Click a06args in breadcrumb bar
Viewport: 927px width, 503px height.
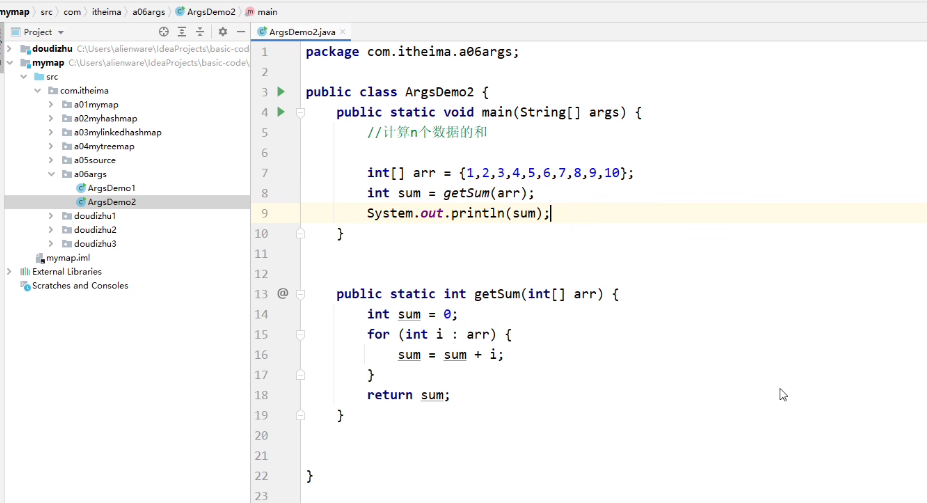click(148, 12)
